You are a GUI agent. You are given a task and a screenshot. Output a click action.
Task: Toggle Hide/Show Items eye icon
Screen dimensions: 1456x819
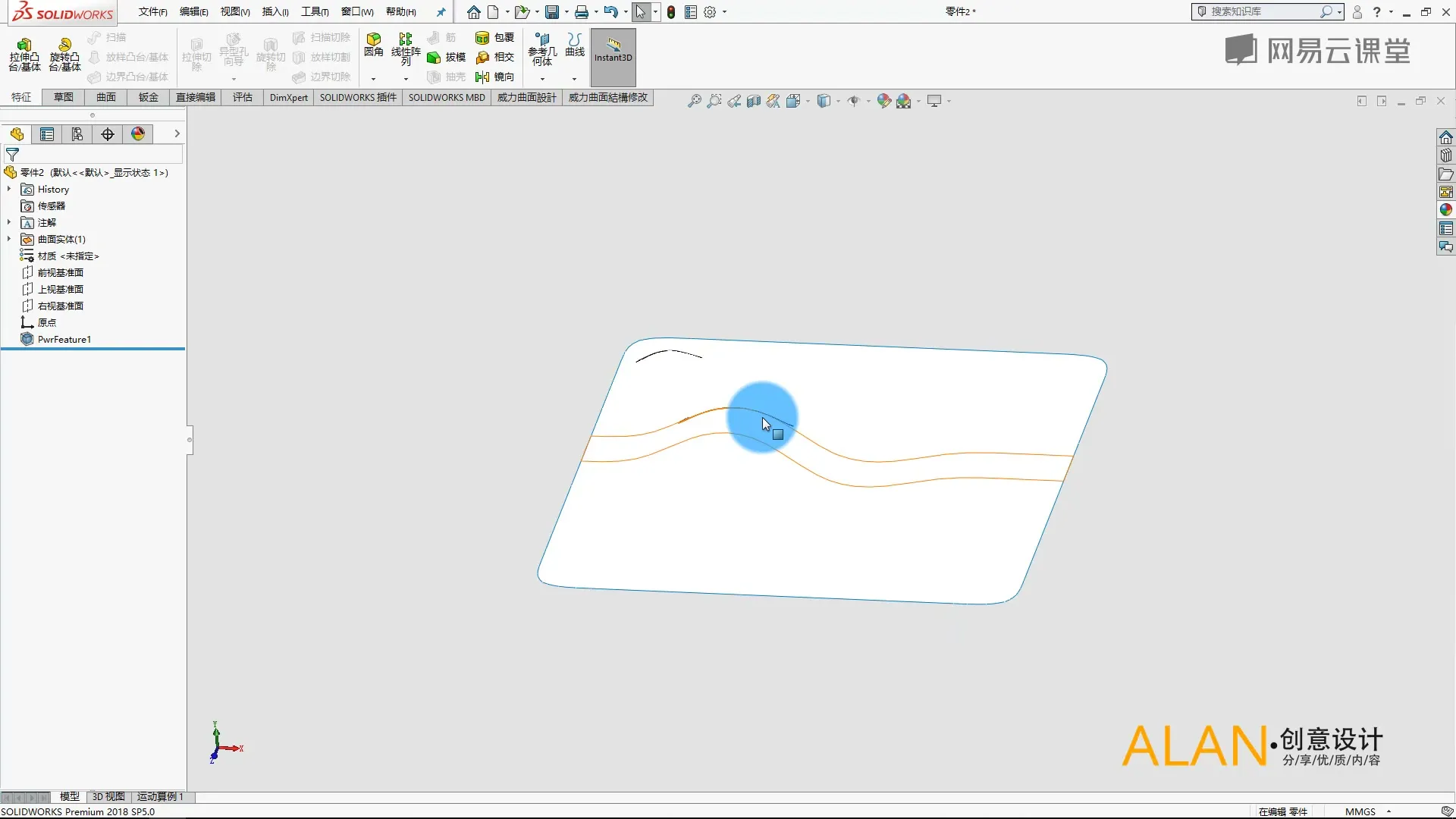(853, 101)
